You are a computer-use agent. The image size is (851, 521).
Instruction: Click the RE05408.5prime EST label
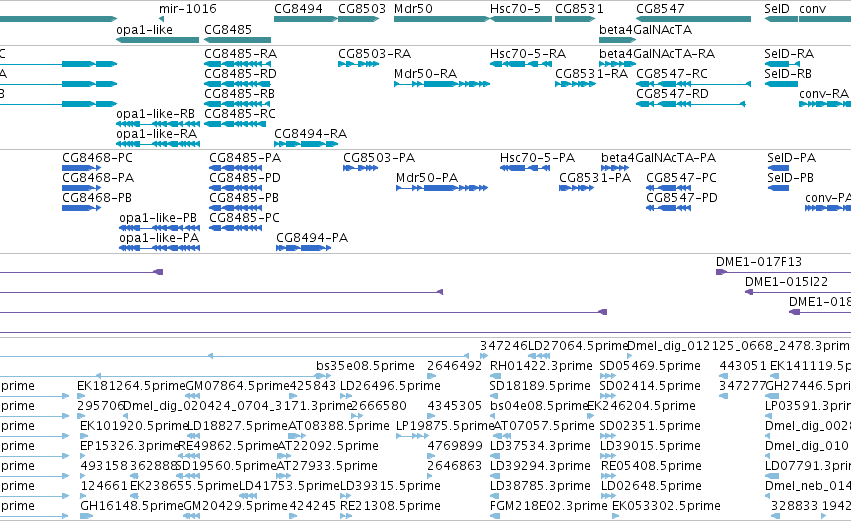pyautogui.click(x=651, y=467)
